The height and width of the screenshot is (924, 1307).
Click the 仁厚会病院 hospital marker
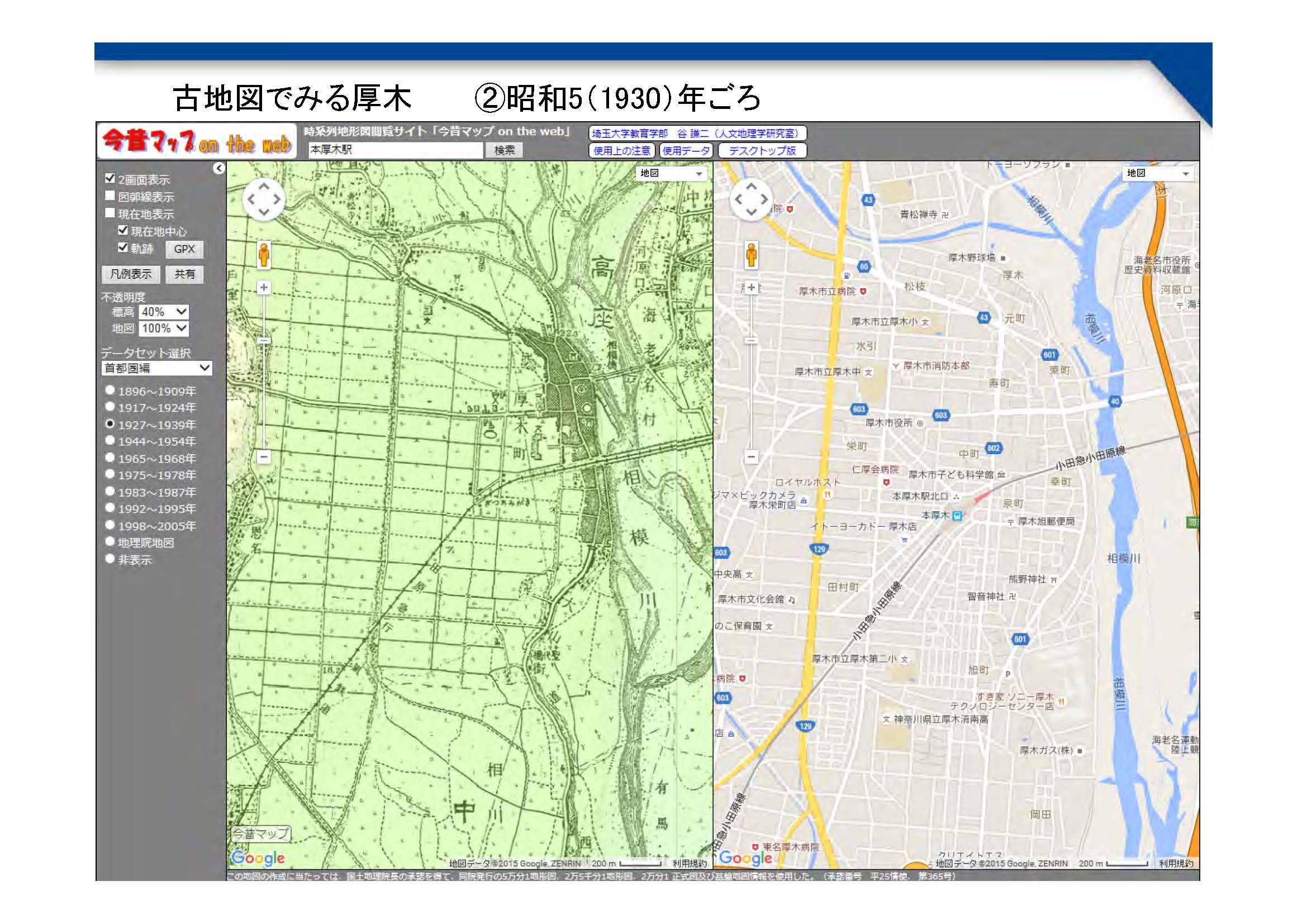[x=886, y=482]
